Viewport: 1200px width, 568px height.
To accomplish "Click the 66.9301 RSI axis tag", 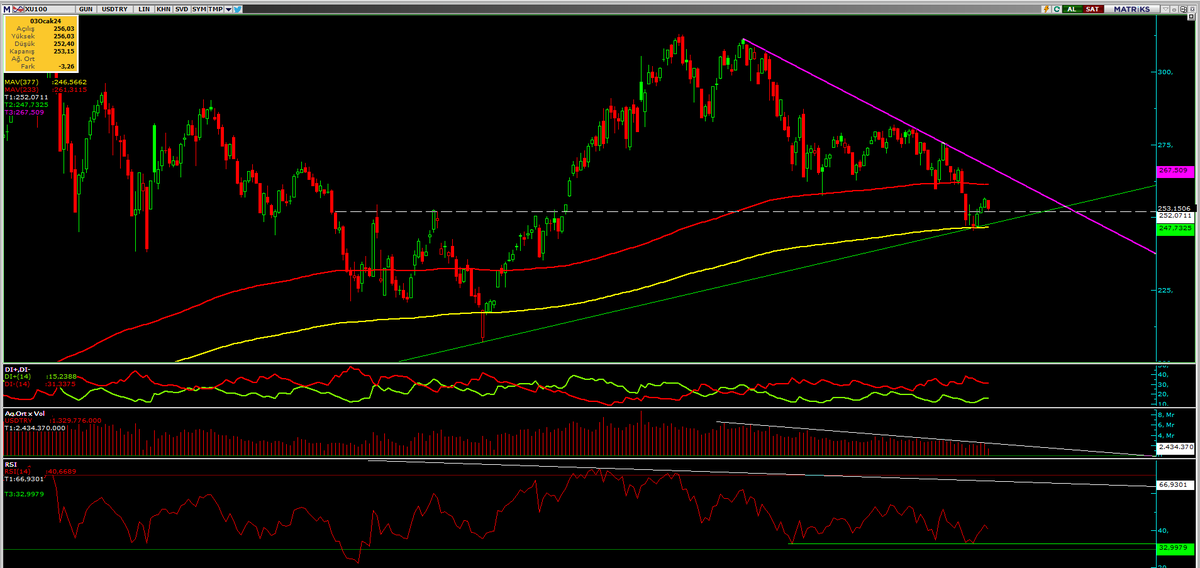I will [1177, 484].
